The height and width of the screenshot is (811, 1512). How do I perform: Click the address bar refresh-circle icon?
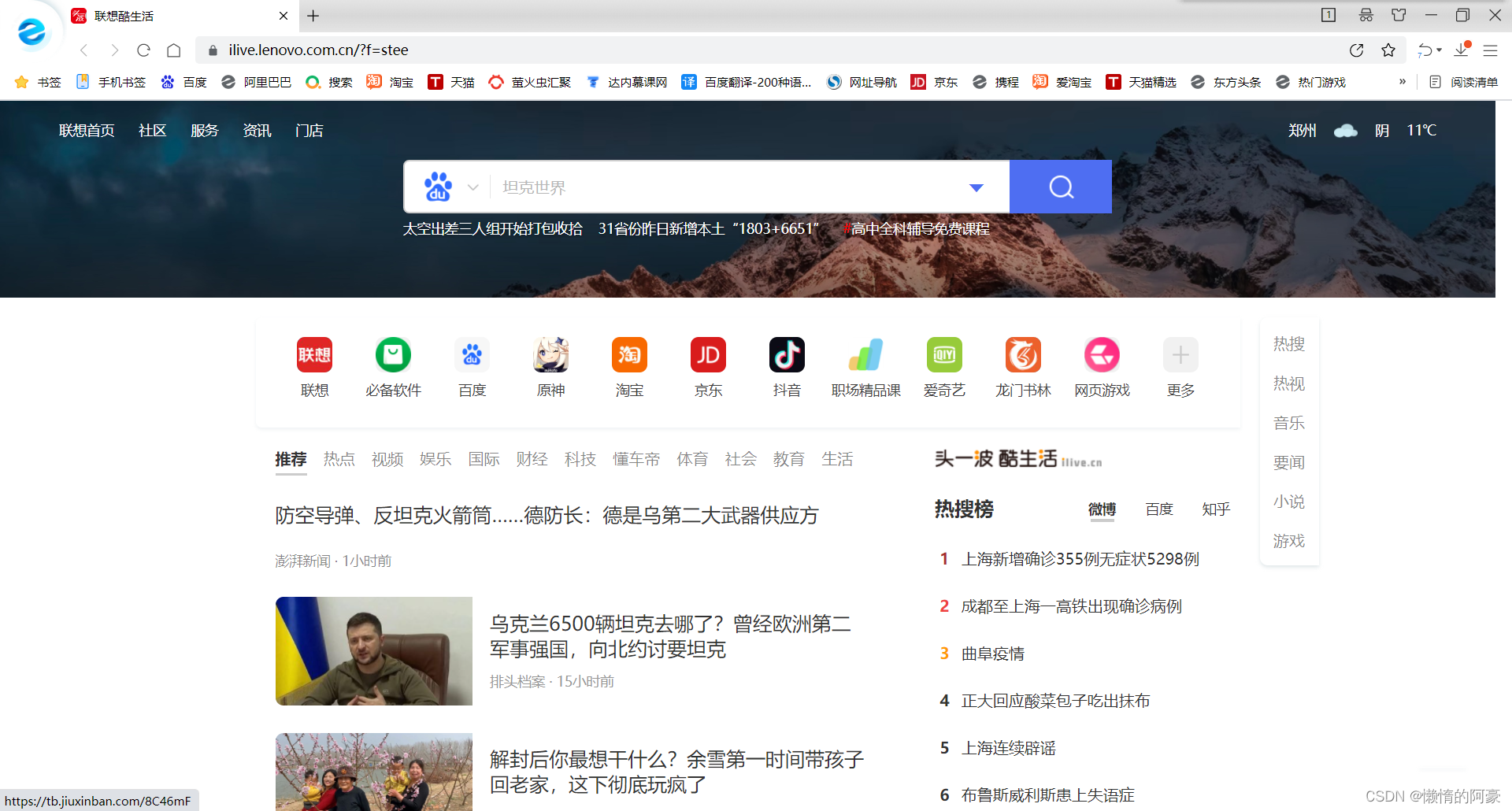(x=1356, y=50)
